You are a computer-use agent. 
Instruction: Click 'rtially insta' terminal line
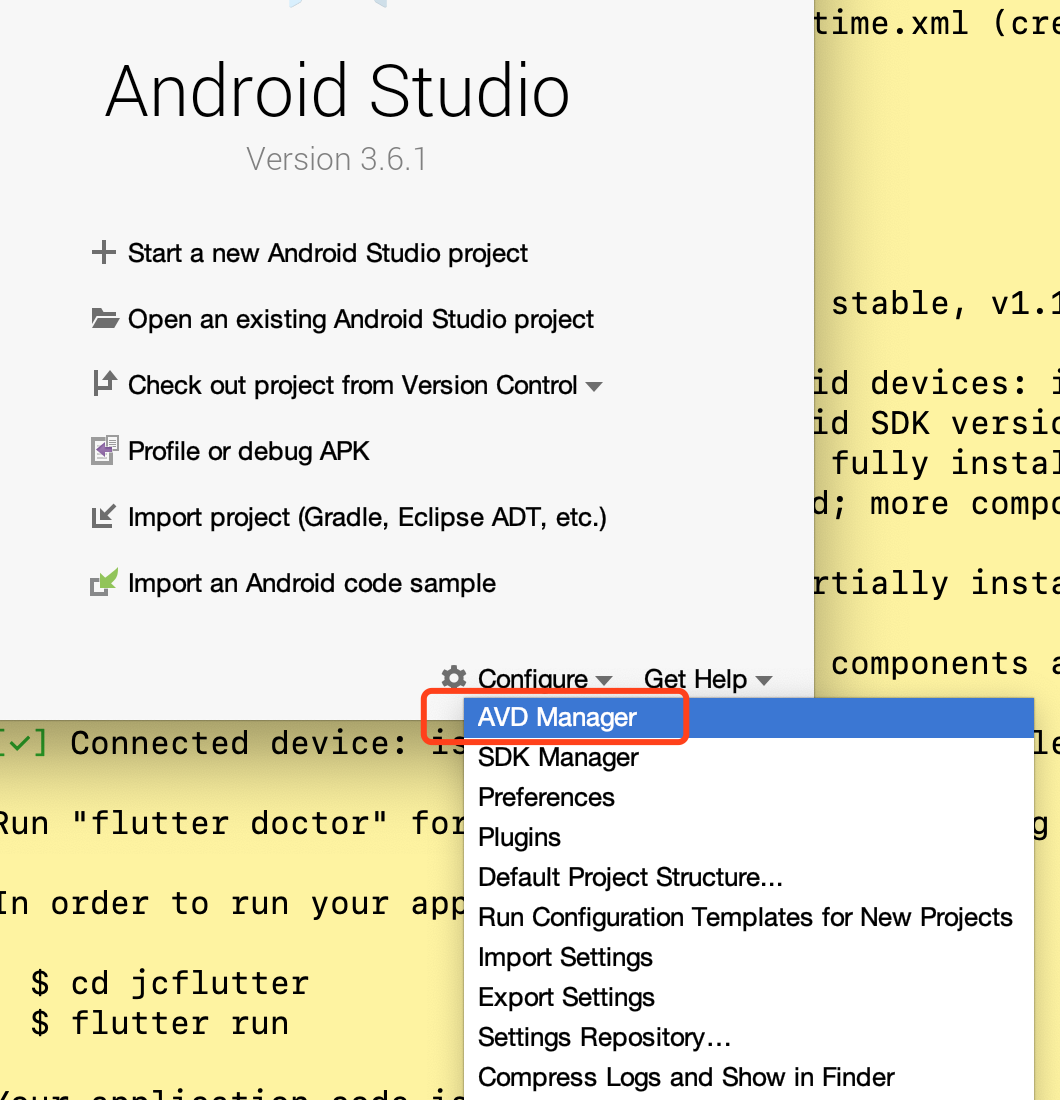tap(937, 584)
